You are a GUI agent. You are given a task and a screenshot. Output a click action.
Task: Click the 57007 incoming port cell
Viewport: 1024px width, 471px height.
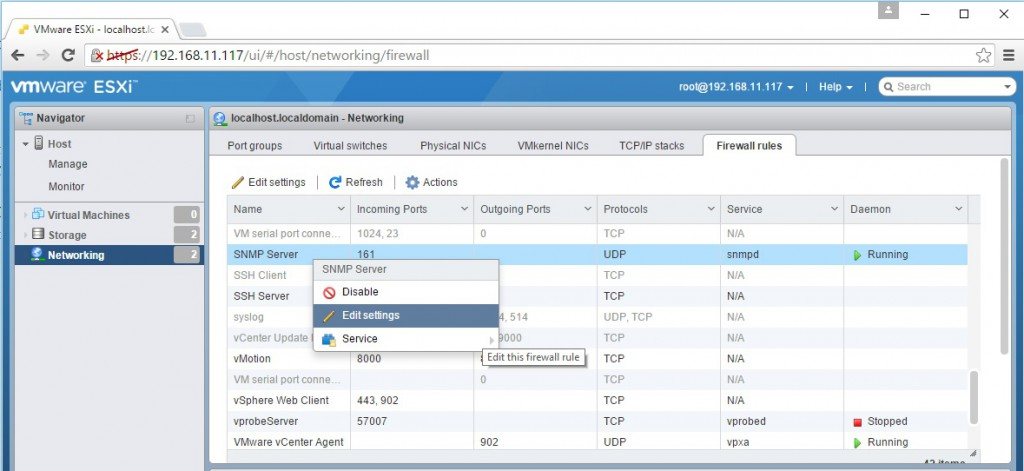point(411,421)
